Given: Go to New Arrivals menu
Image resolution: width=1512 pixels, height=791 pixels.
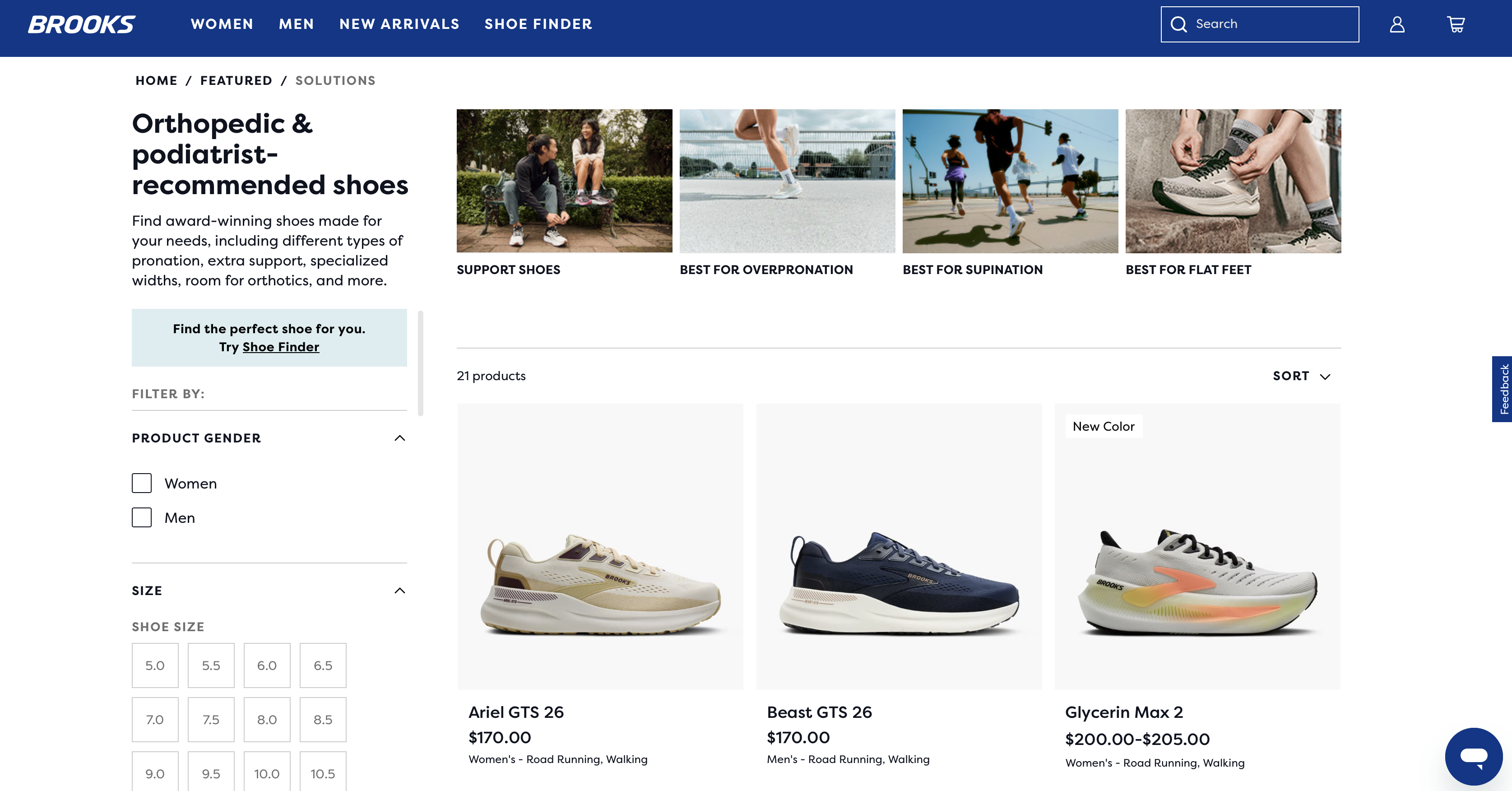Looking at the screenshot, I should 399,24.
